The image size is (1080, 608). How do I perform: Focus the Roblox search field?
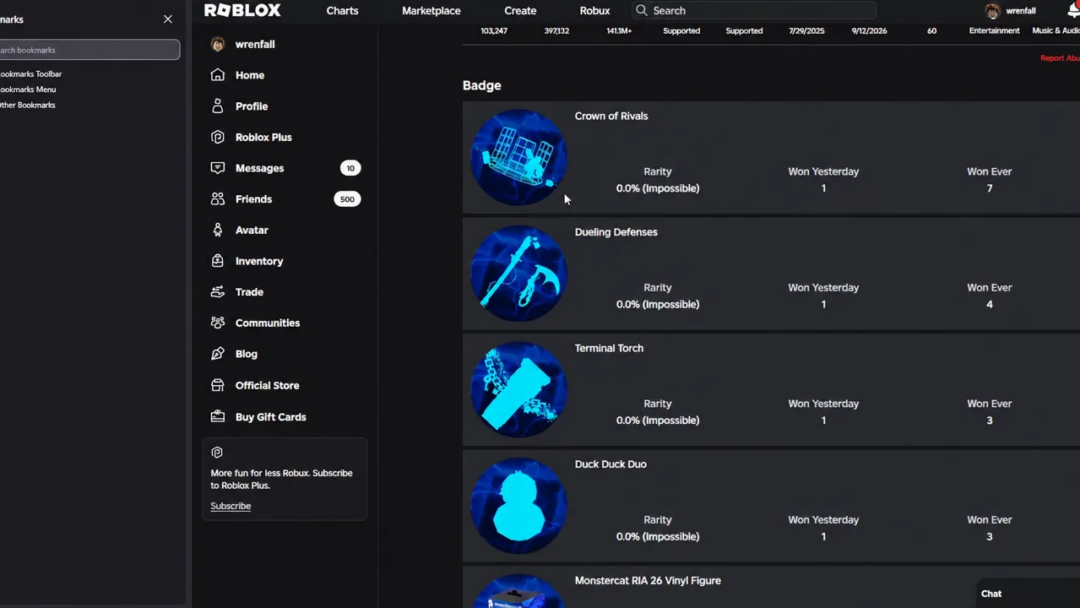(x=754, y=10)
